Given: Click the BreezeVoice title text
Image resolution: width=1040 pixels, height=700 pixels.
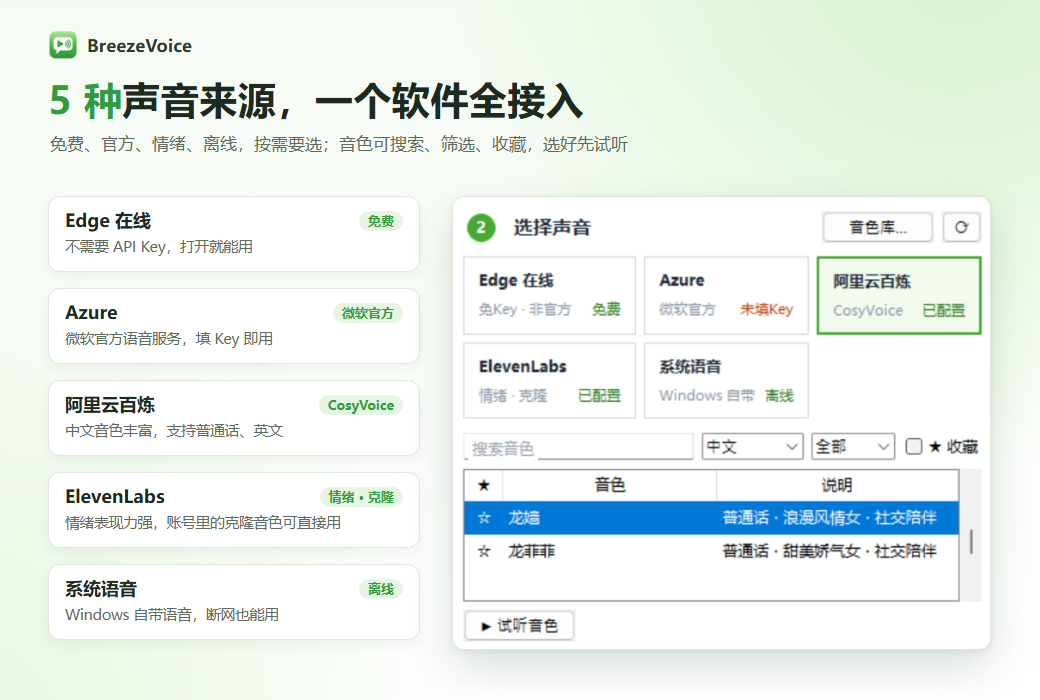Looking at the screenshot, I should (x=139, y=46).
